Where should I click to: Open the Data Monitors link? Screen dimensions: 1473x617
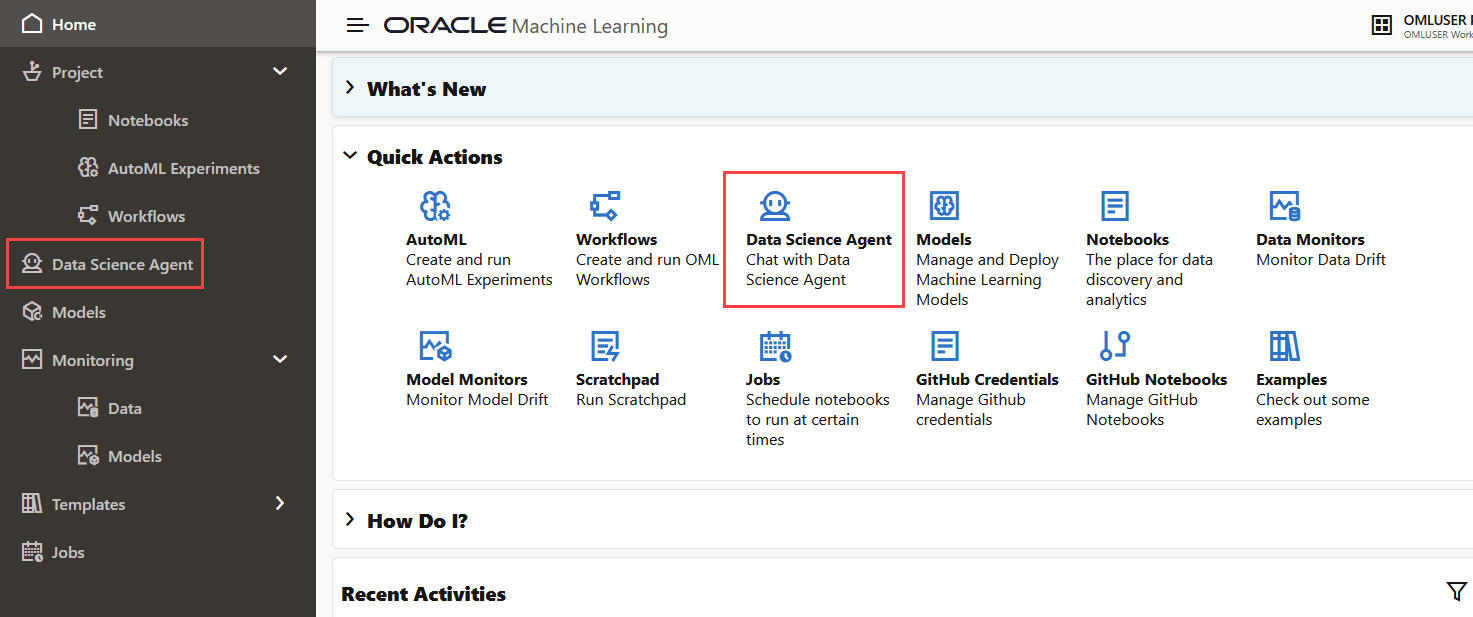pyautogui.click(x=1310, y=240)
